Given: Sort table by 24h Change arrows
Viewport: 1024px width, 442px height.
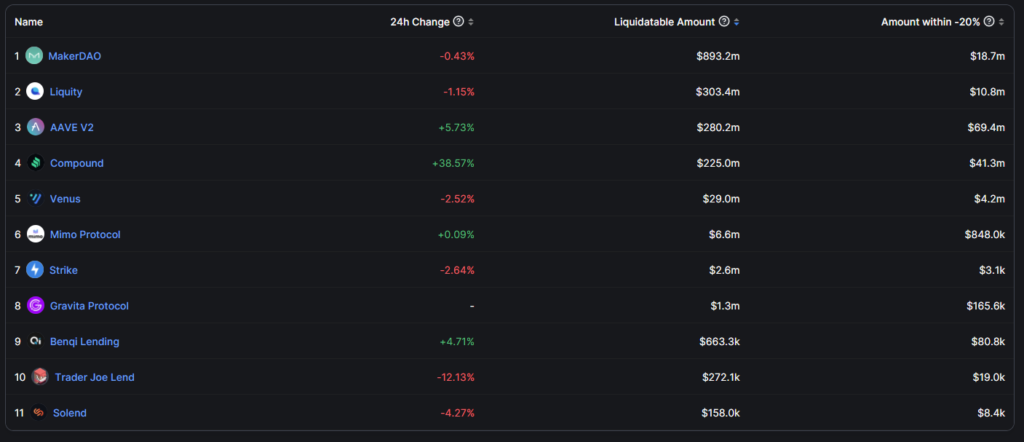Looking at the screenshot, I should 471,21.
